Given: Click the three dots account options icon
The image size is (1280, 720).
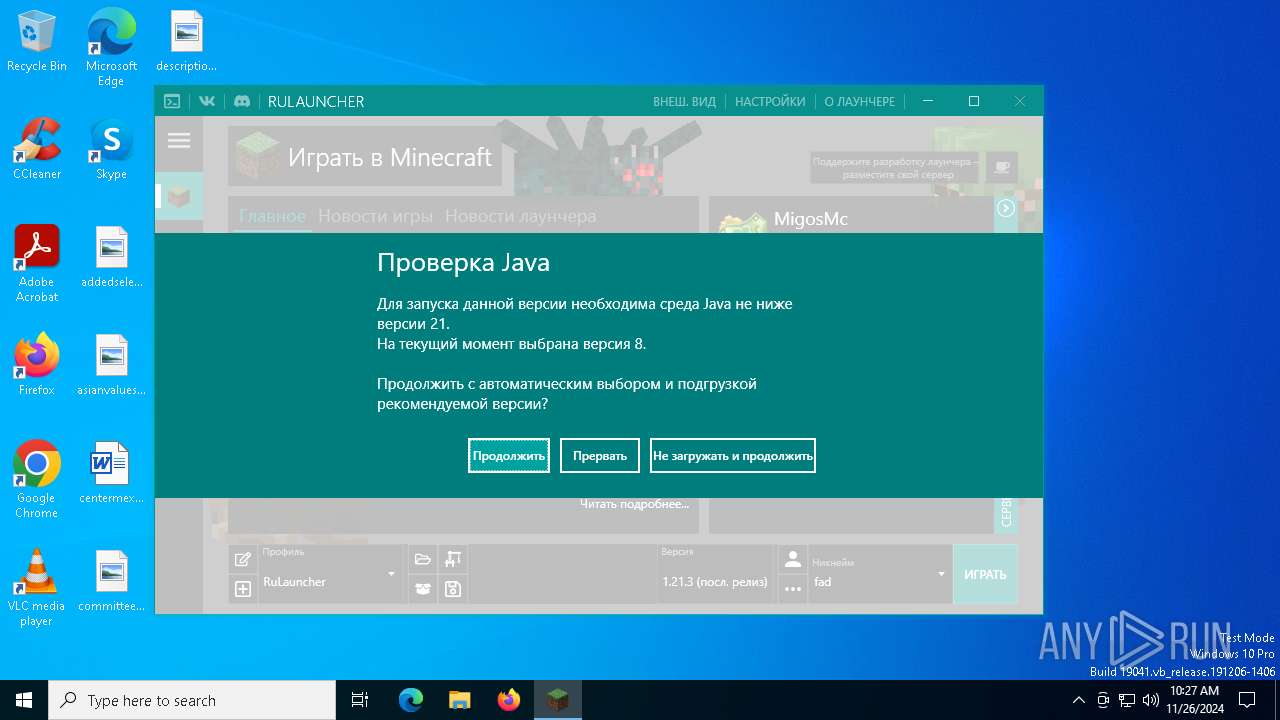Looking at the screenshot, I should tap(793, 589).
